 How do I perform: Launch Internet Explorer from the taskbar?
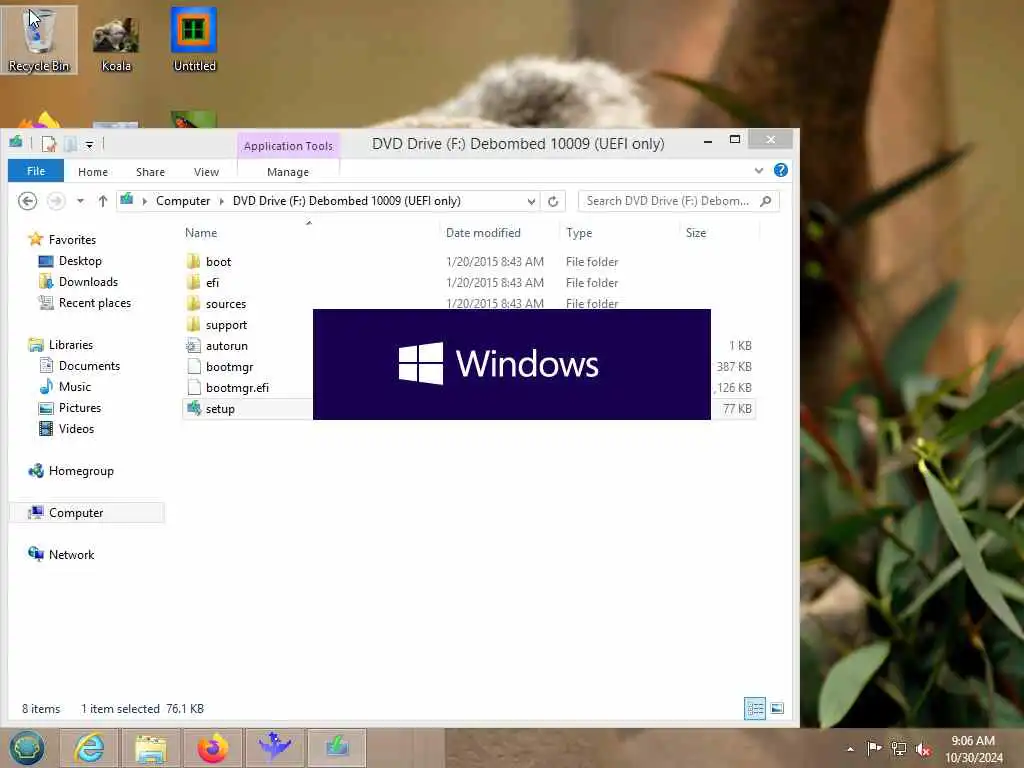(89, 748)
